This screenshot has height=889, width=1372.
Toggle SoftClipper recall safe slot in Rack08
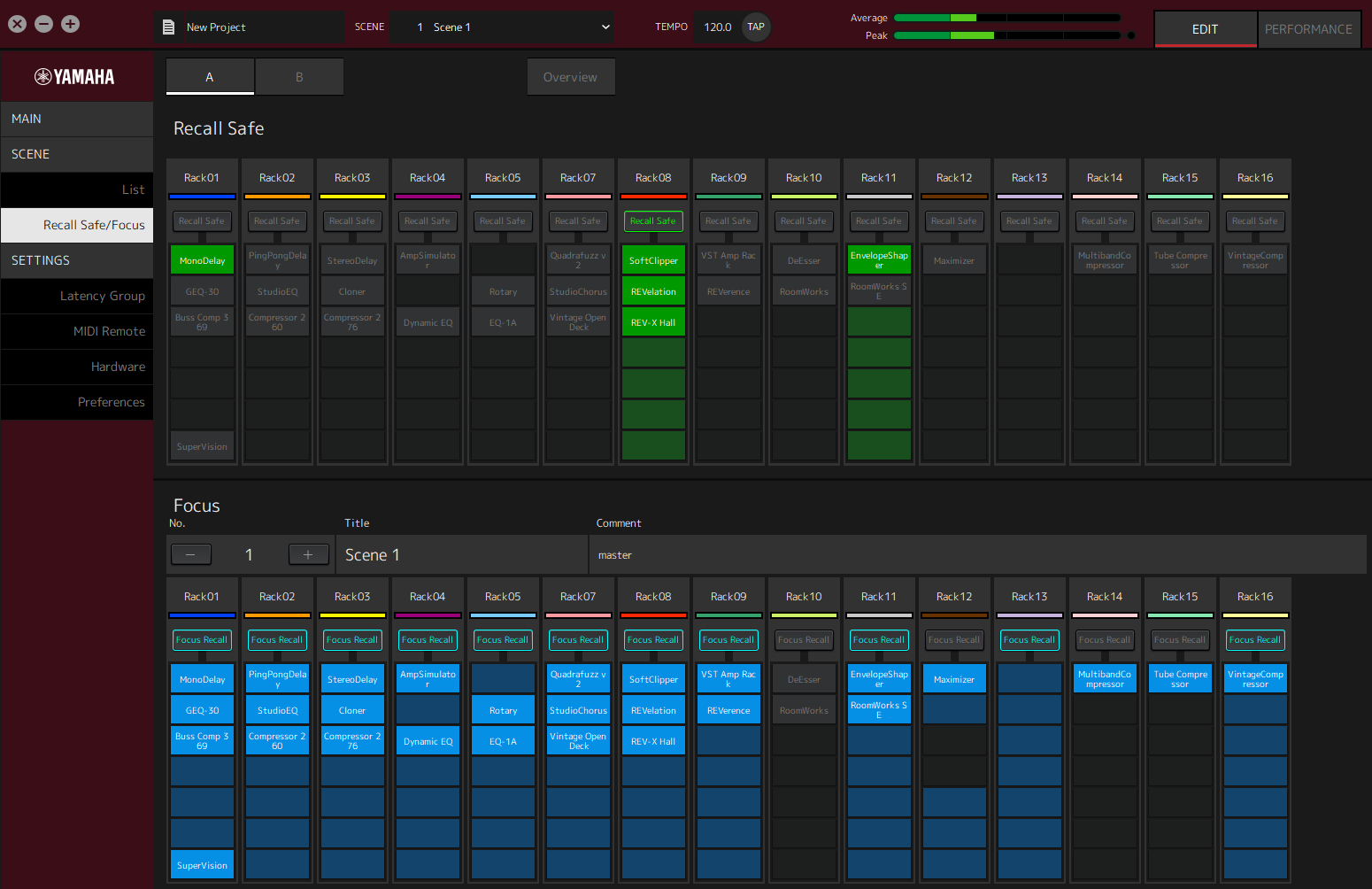pos(653,260)
